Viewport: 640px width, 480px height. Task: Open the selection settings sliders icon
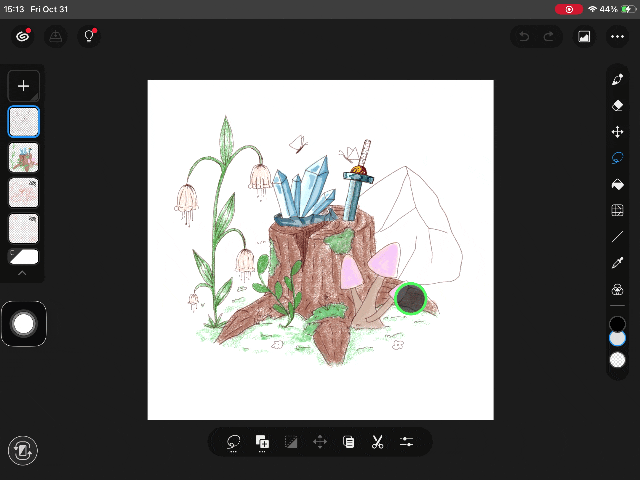coord(407,442)
